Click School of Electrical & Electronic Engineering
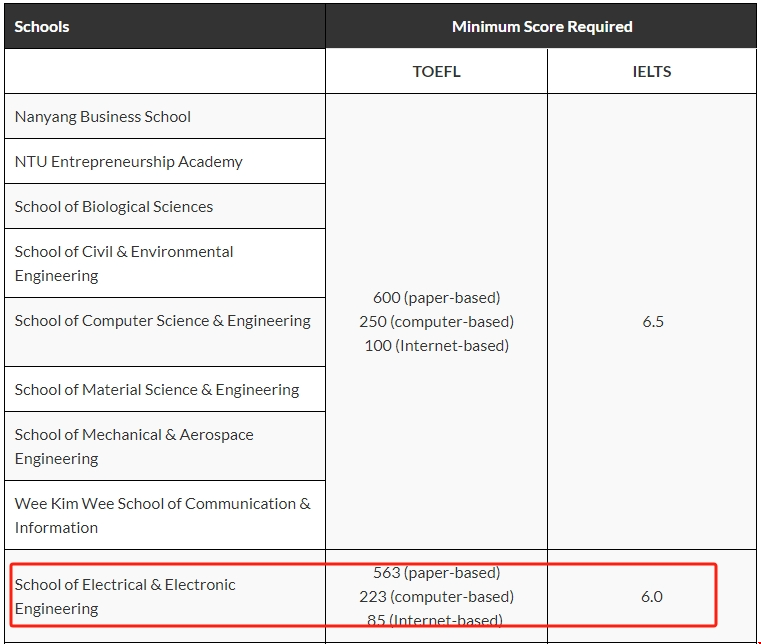The width and height of the screenshot is (761, 644). [125, 596]
